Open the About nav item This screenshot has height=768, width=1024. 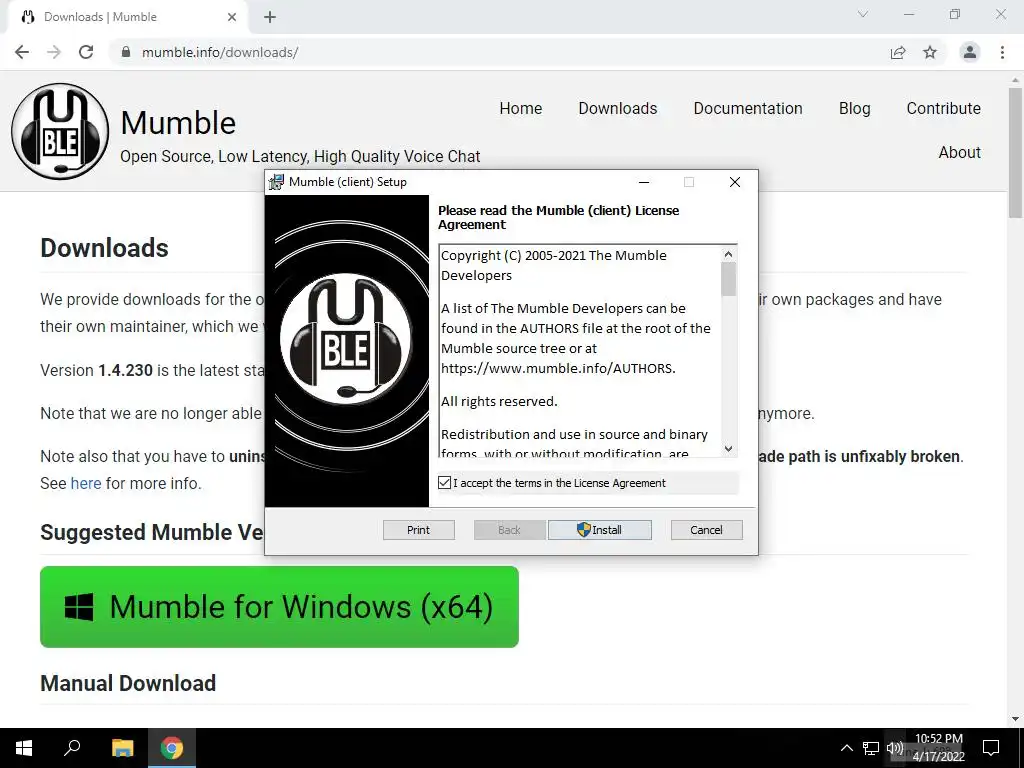(x=959, y=152)
